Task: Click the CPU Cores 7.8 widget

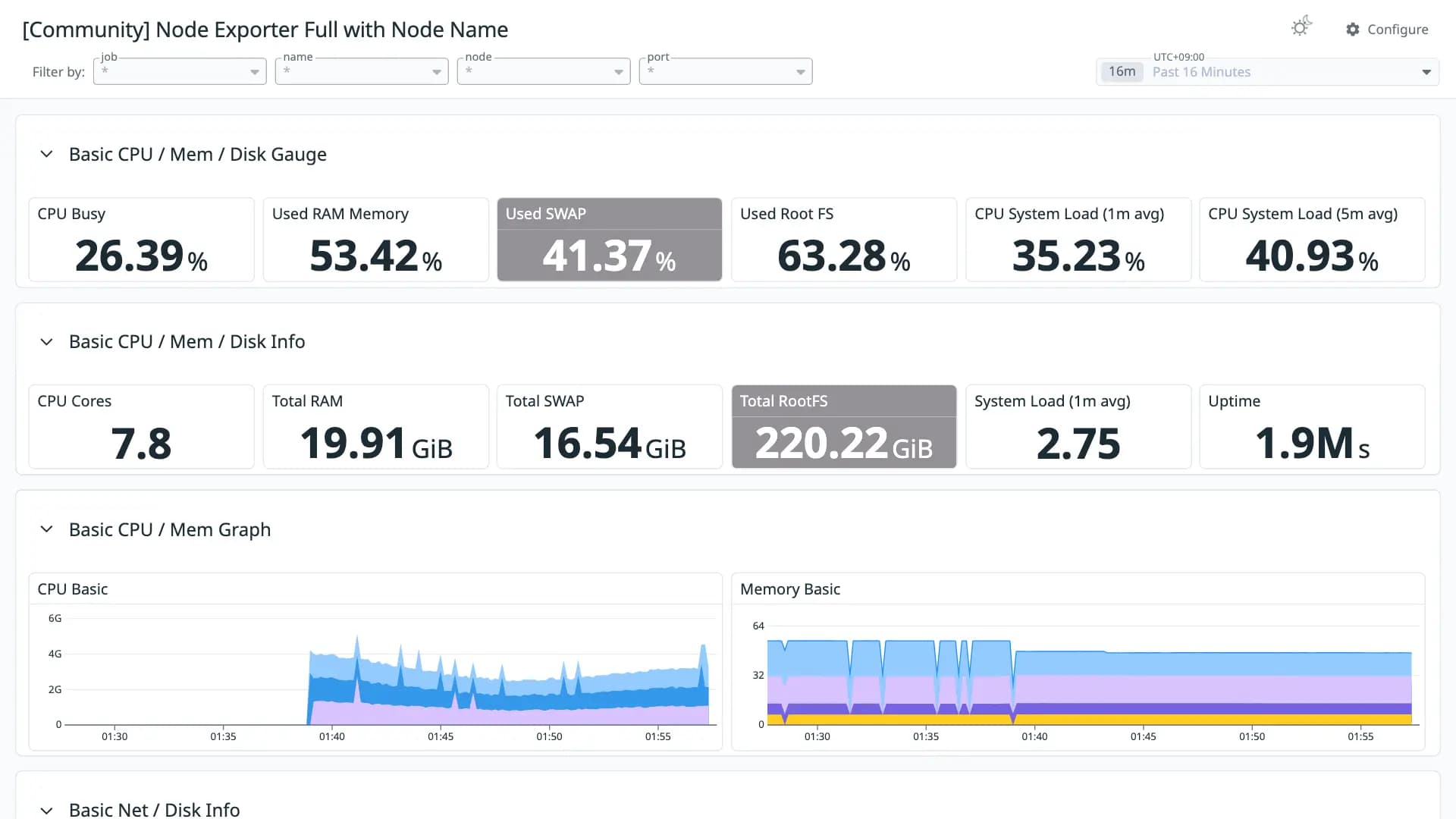Action: [x=141, y=427]
